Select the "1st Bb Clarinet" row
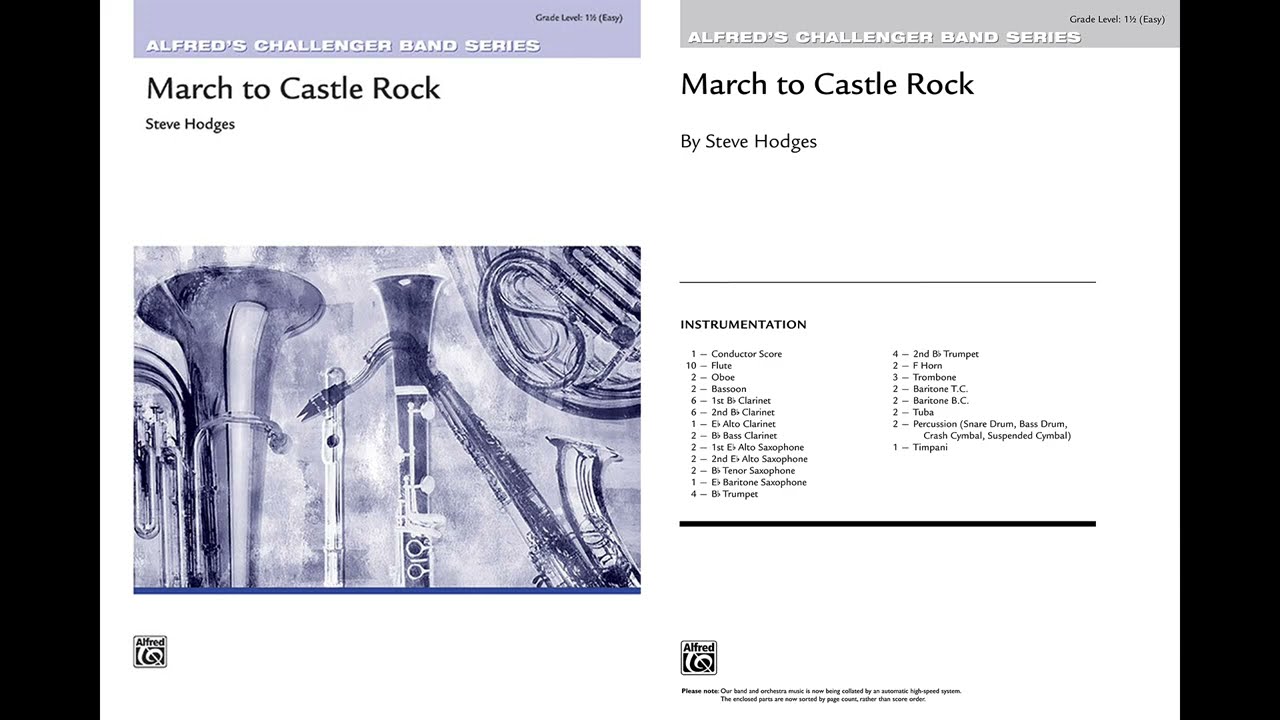 [x=730, y=401]
